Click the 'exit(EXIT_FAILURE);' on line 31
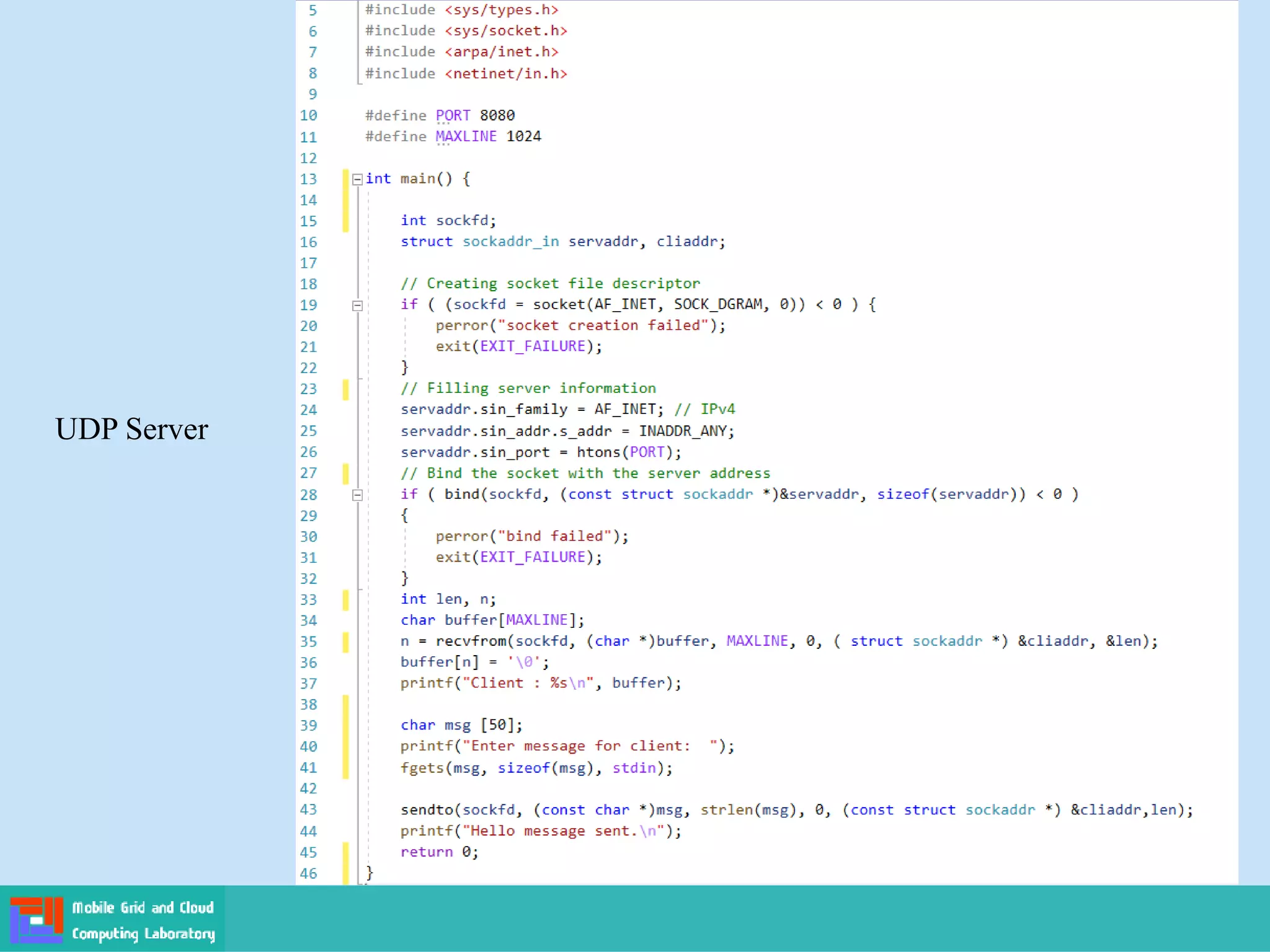Image resolution: width=1270 pixels, height=952 pixels. pos(518,557)
